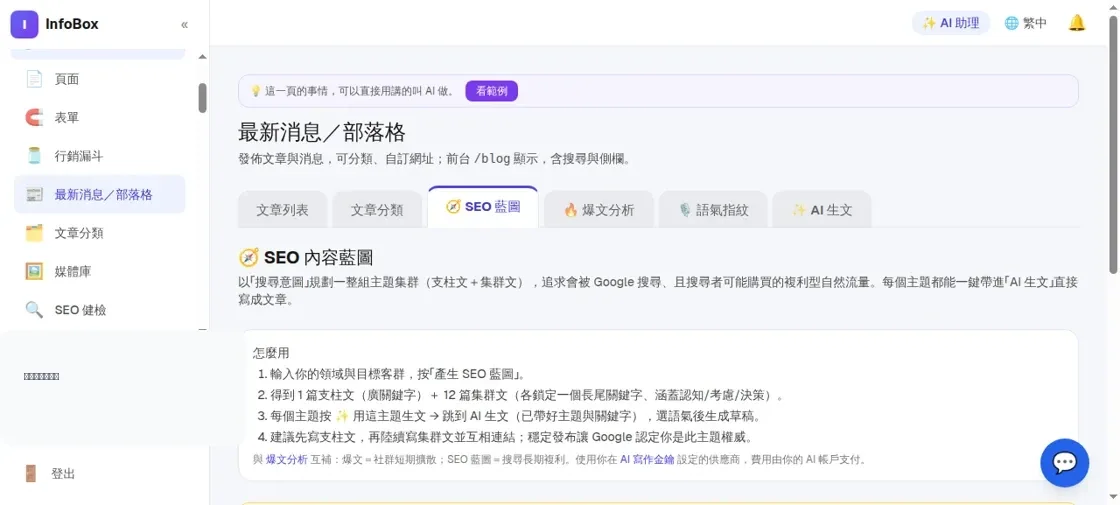Click the InfoBox logo icon
This screenshot has width=1120, height=505.
pos(24,24)
